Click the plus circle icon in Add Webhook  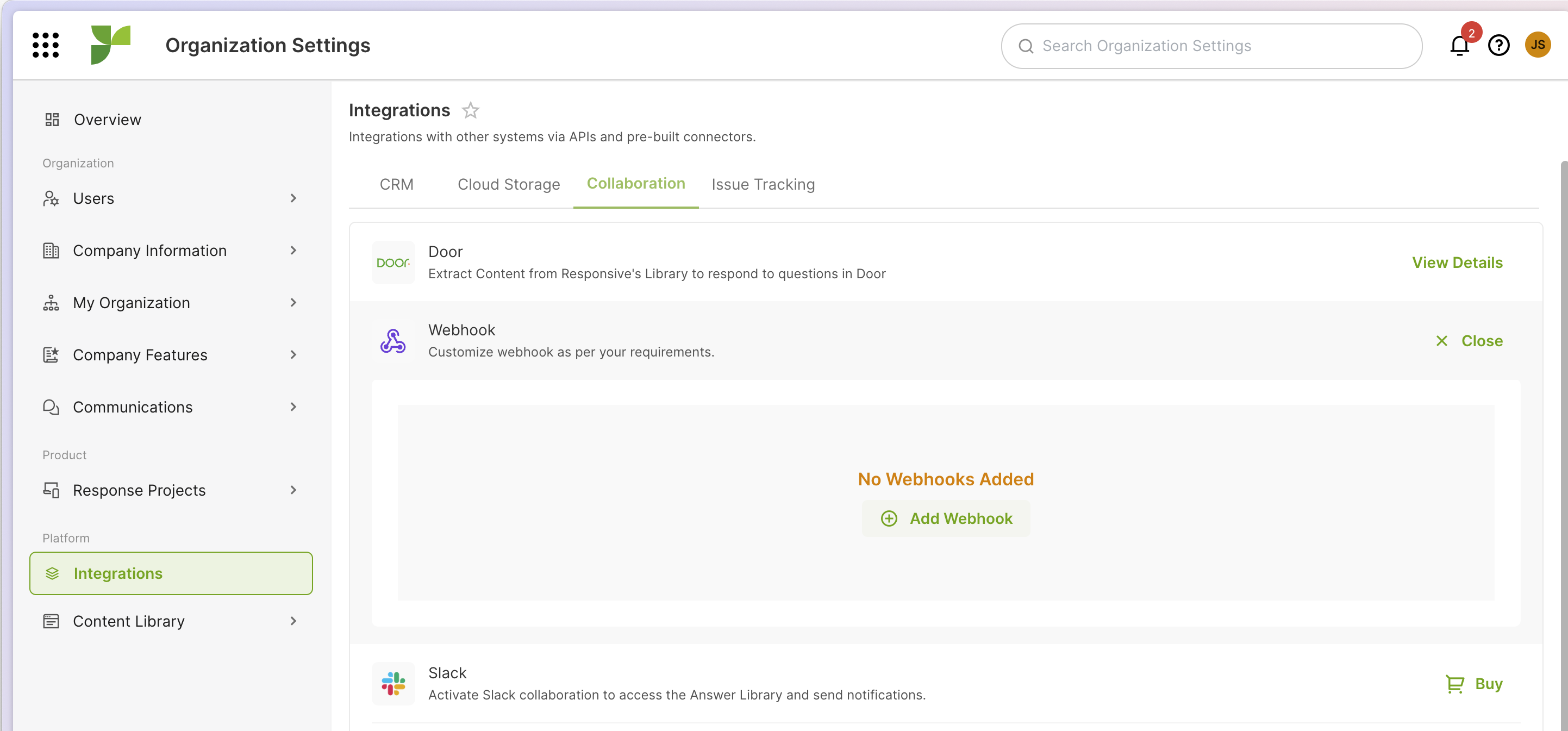click(889, 518)
